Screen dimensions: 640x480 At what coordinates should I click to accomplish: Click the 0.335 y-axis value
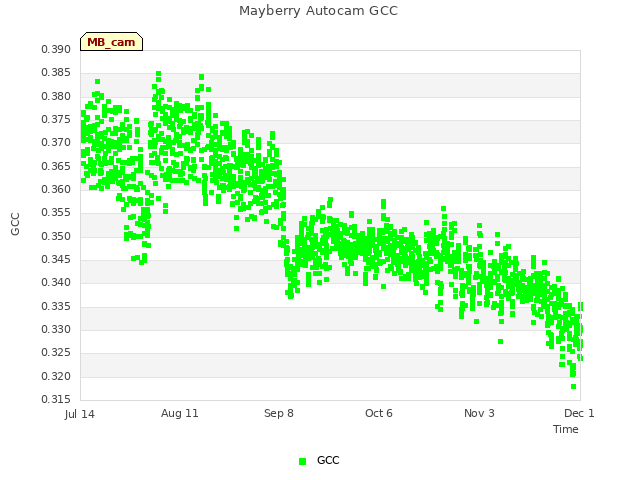coord(56,306)
